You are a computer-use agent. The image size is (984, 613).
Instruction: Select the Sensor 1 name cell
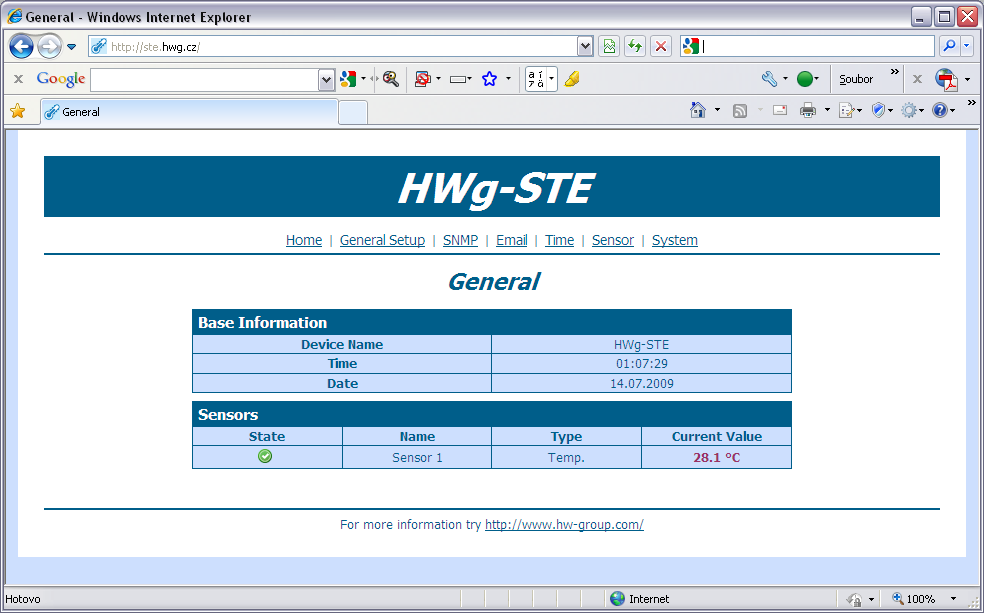(417, 457)
